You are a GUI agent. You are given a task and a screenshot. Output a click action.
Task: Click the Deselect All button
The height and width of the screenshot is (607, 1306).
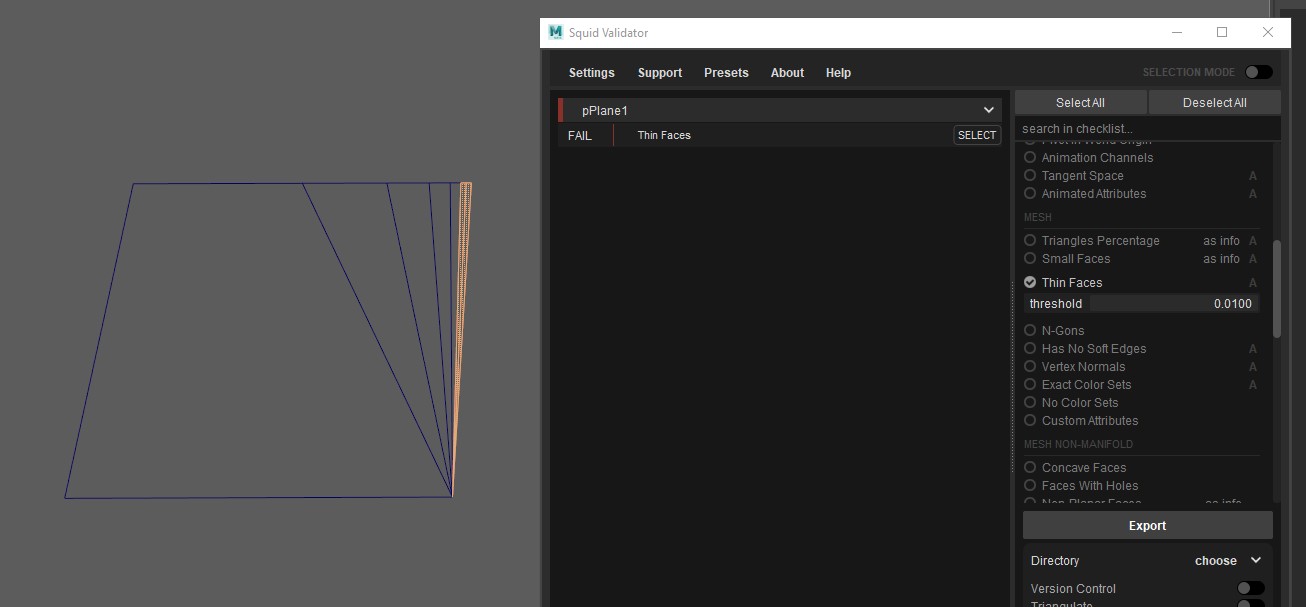click(1214, 102)
